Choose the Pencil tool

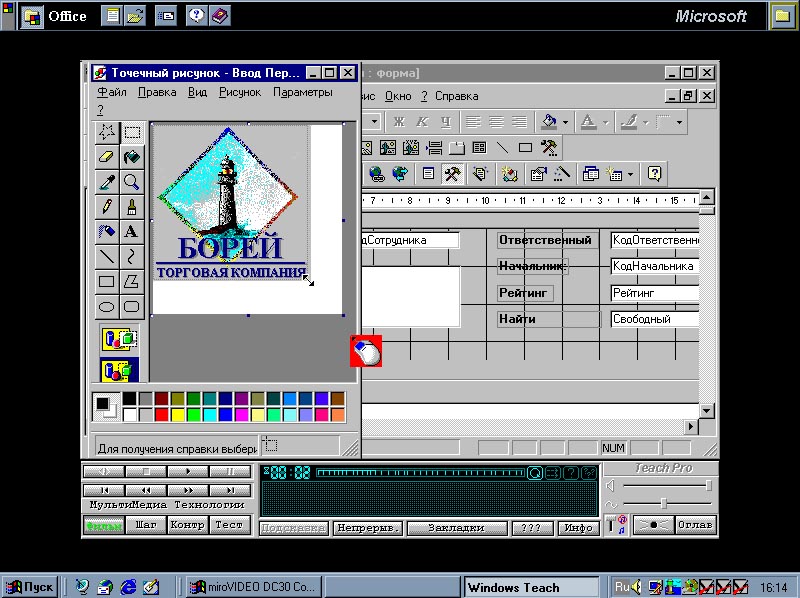107,207
